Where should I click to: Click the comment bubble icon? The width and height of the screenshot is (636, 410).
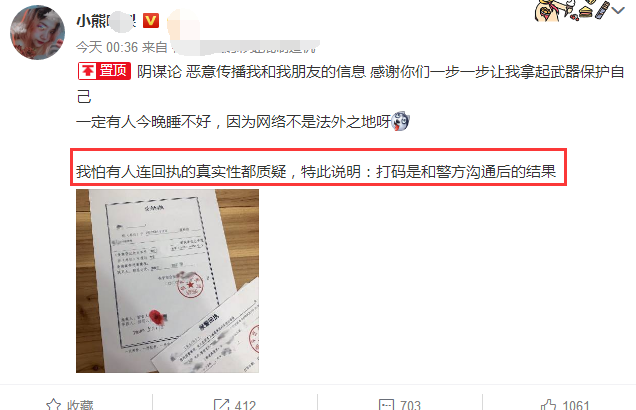[386, 404]
